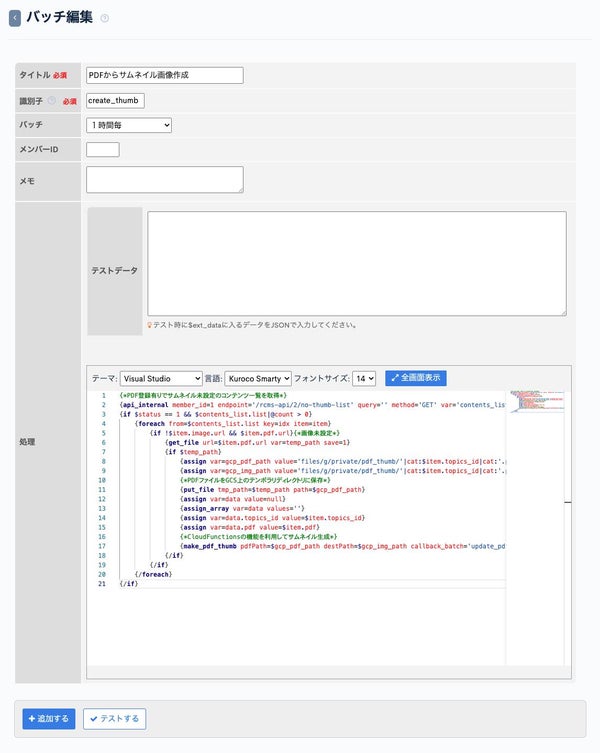
Task: Click the assign var=gcp_img_path line
Action: pyautogui.click(x=343, y=471)
